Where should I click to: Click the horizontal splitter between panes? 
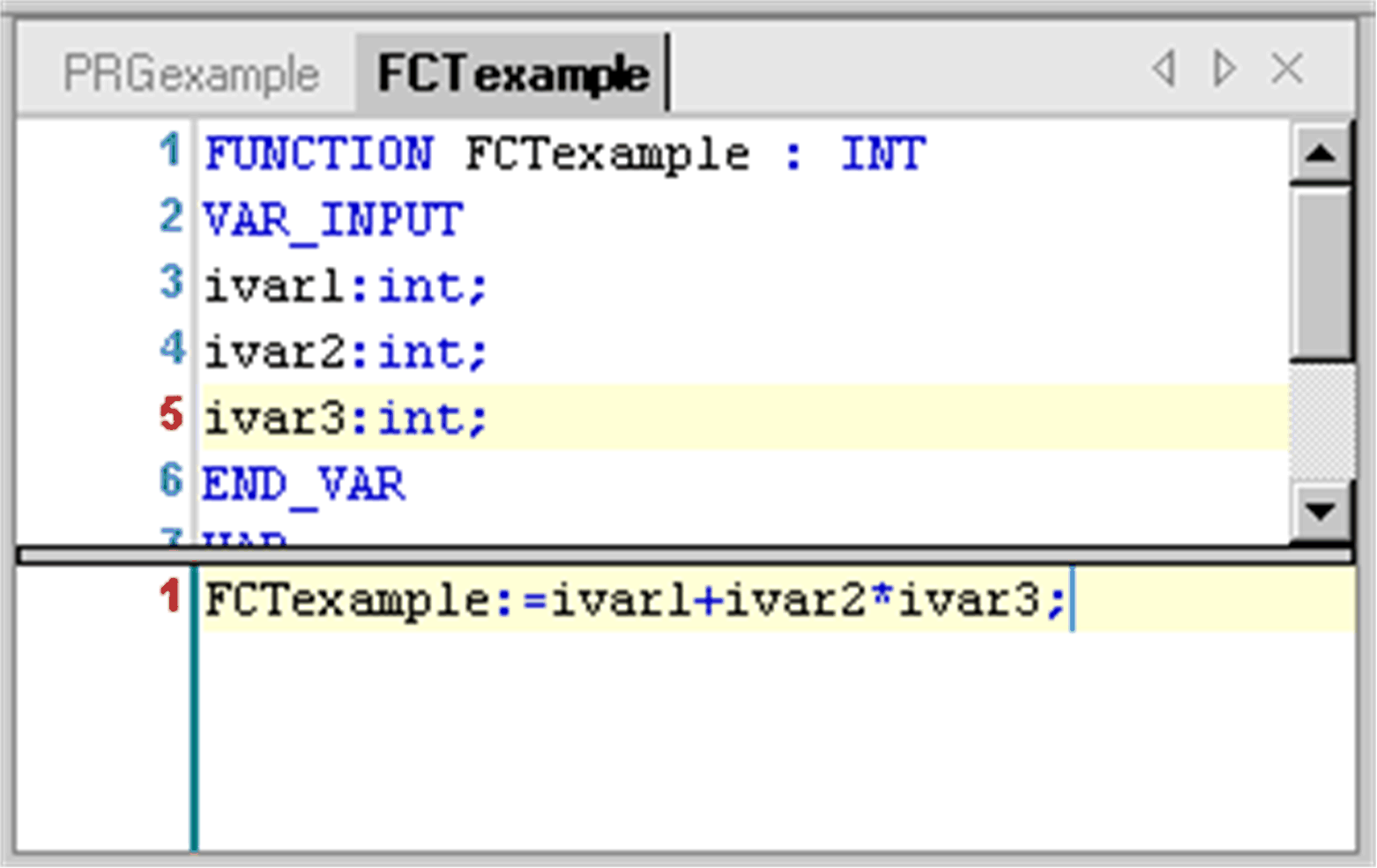(x=684, y=555)
